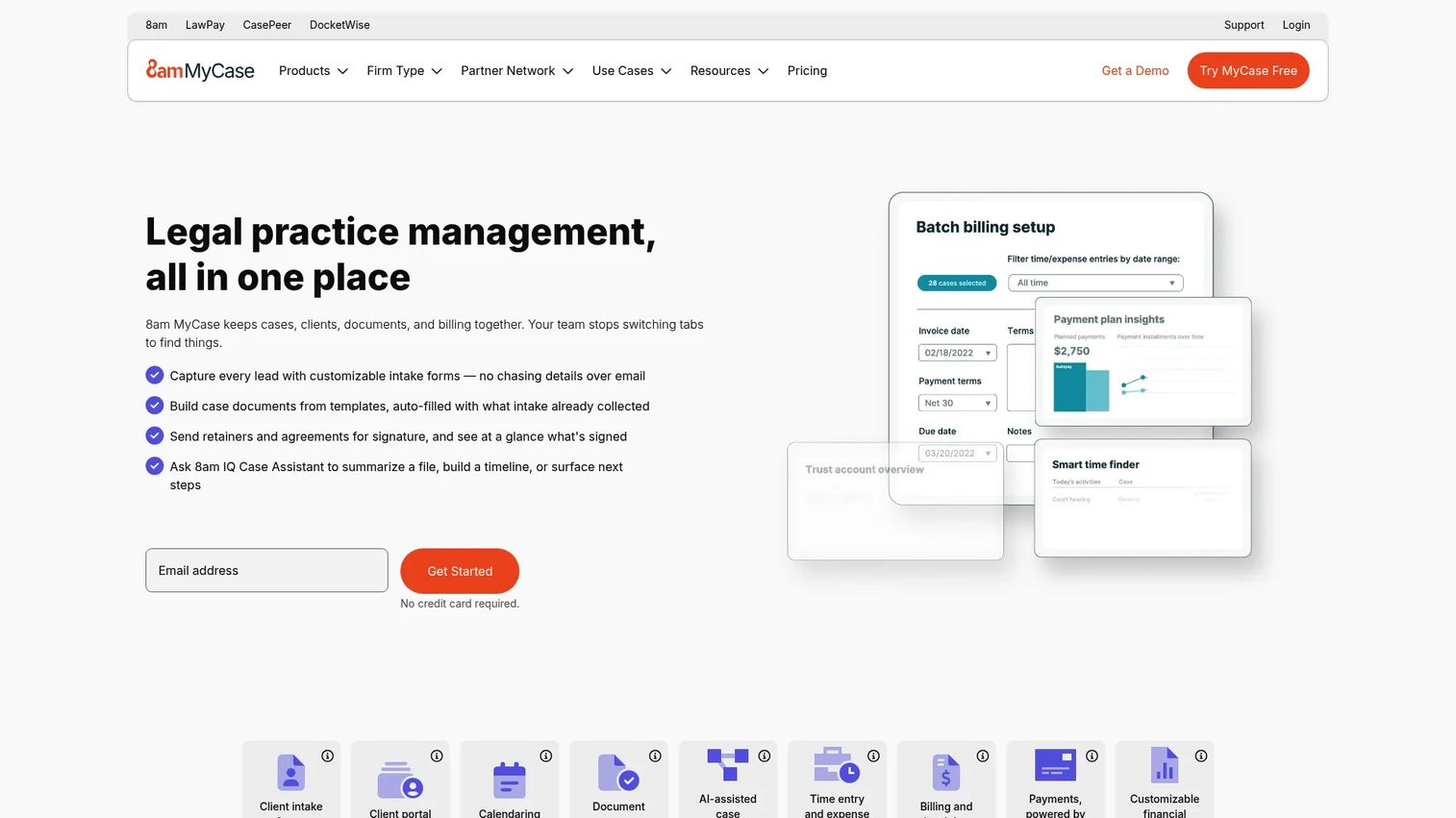This screenshot has width=1456, height=818.
Task: Expand the Partner Network menu
Action: click(517, 70)
